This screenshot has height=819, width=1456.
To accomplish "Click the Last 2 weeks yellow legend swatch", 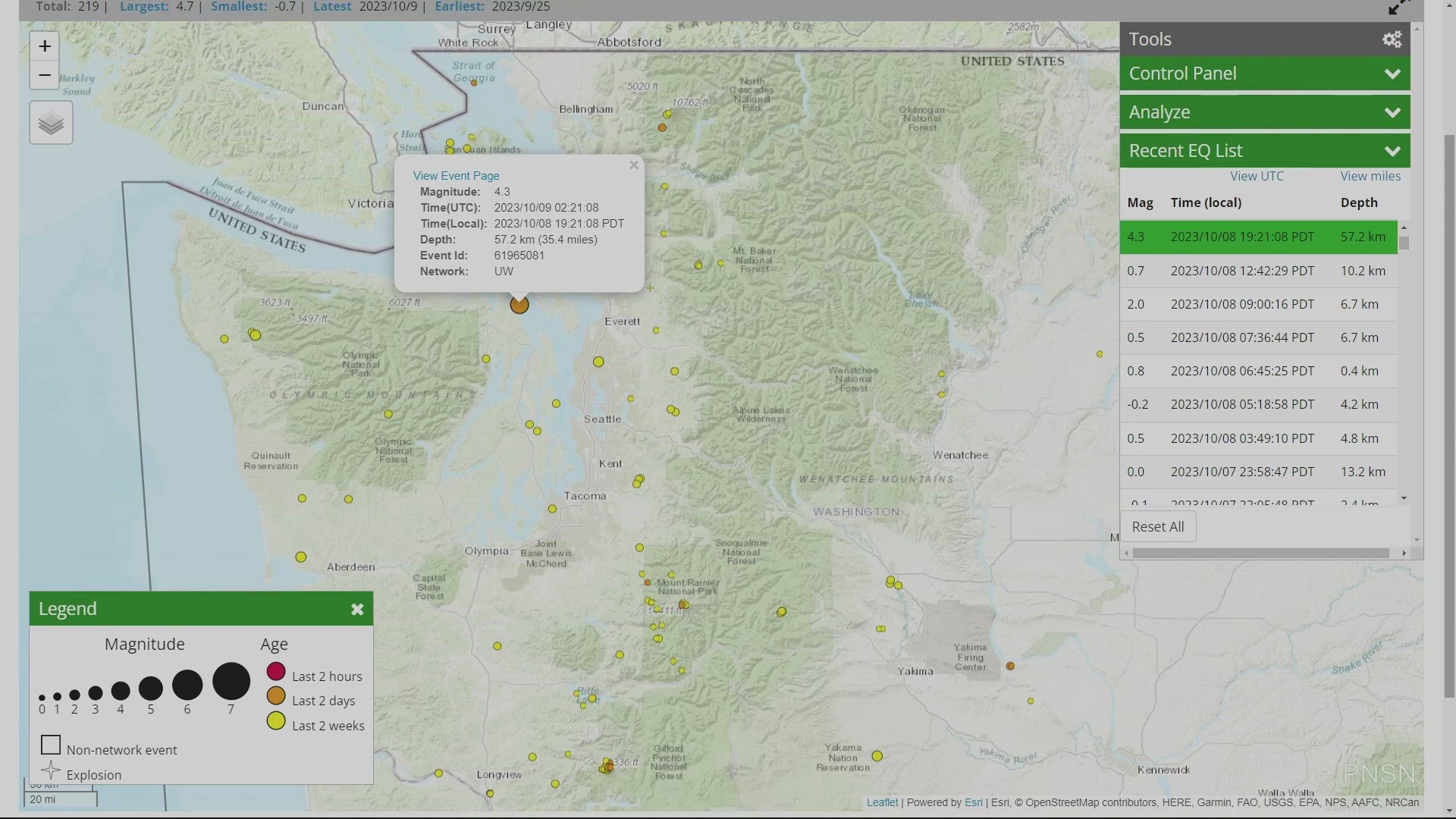I will point(276,721).
